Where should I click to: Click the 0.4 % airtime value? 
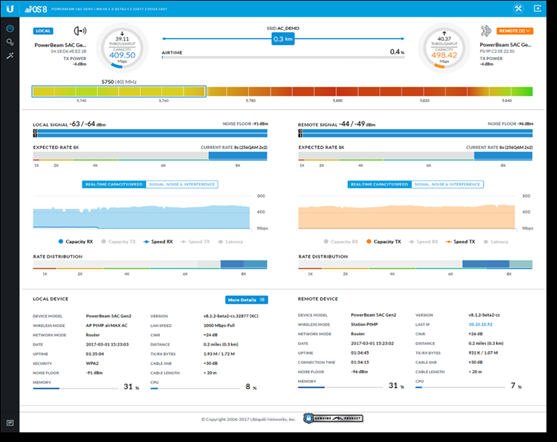pyautogui.click(x=397, y=52)
